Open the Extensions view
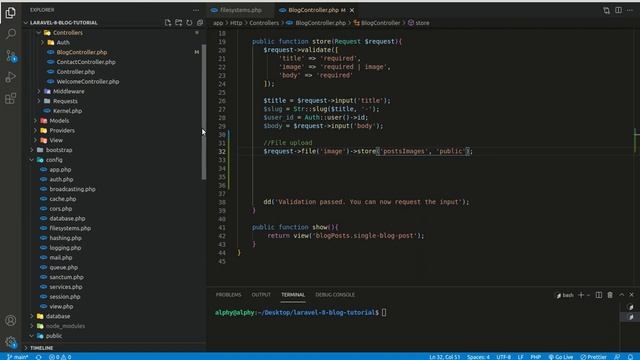Viewport: 640px width, 360px height. click(x=11, y=98)
